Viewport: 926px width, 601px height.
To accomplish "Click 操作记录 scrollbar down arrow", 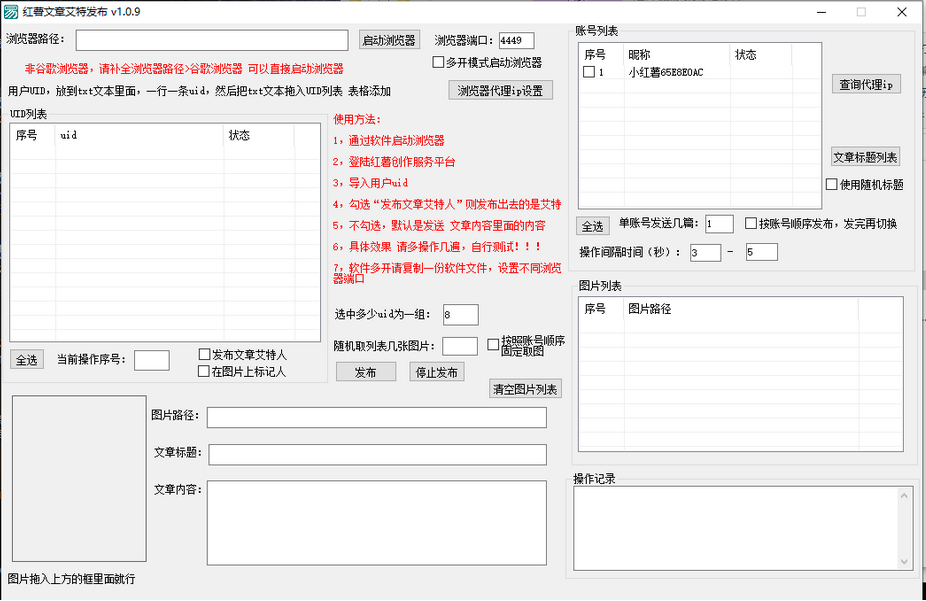I will click(906, 562).
